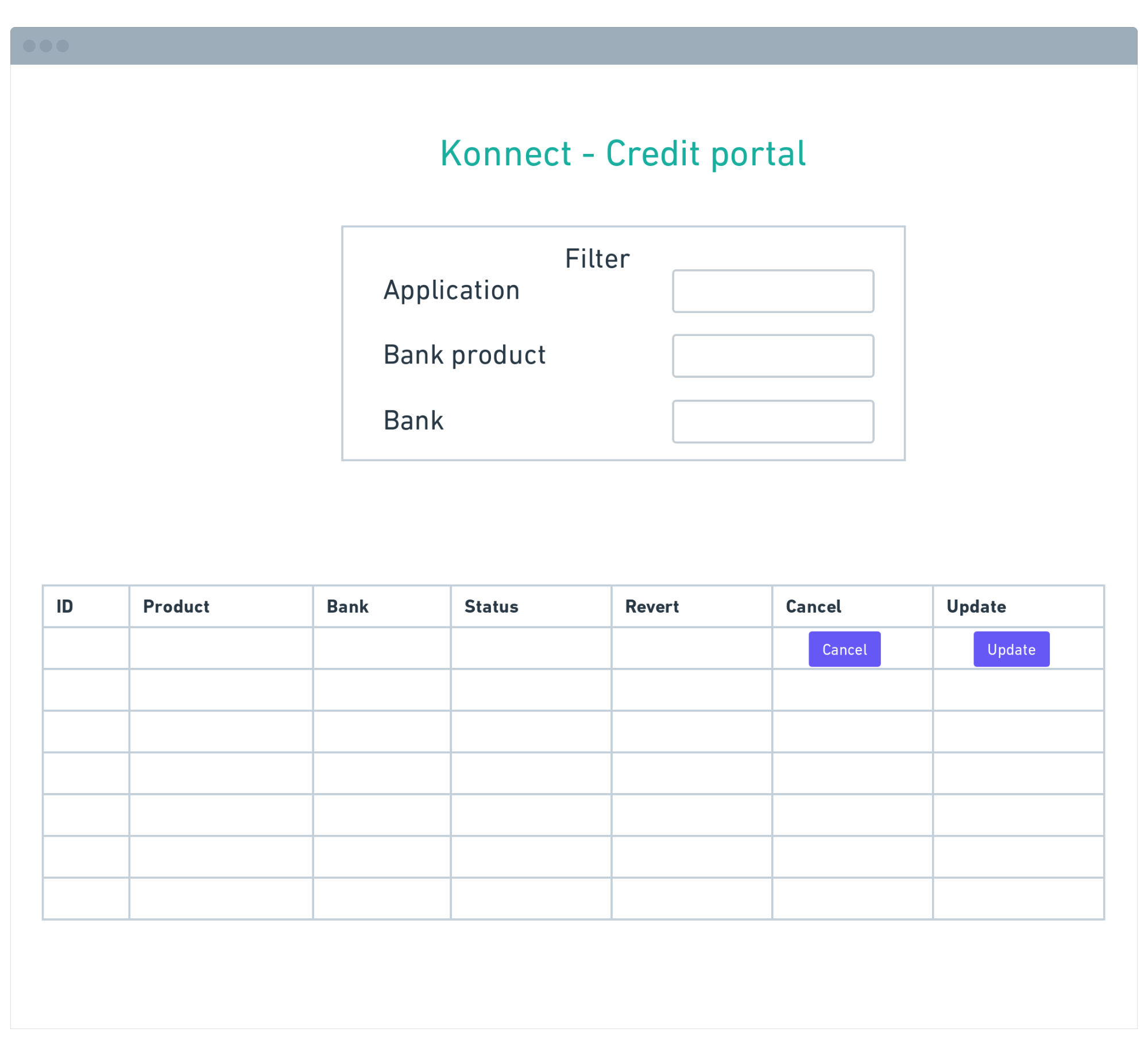1148x1040 pixels.
Task: Click the Application filter input field
Action: (x=773, y=291)
